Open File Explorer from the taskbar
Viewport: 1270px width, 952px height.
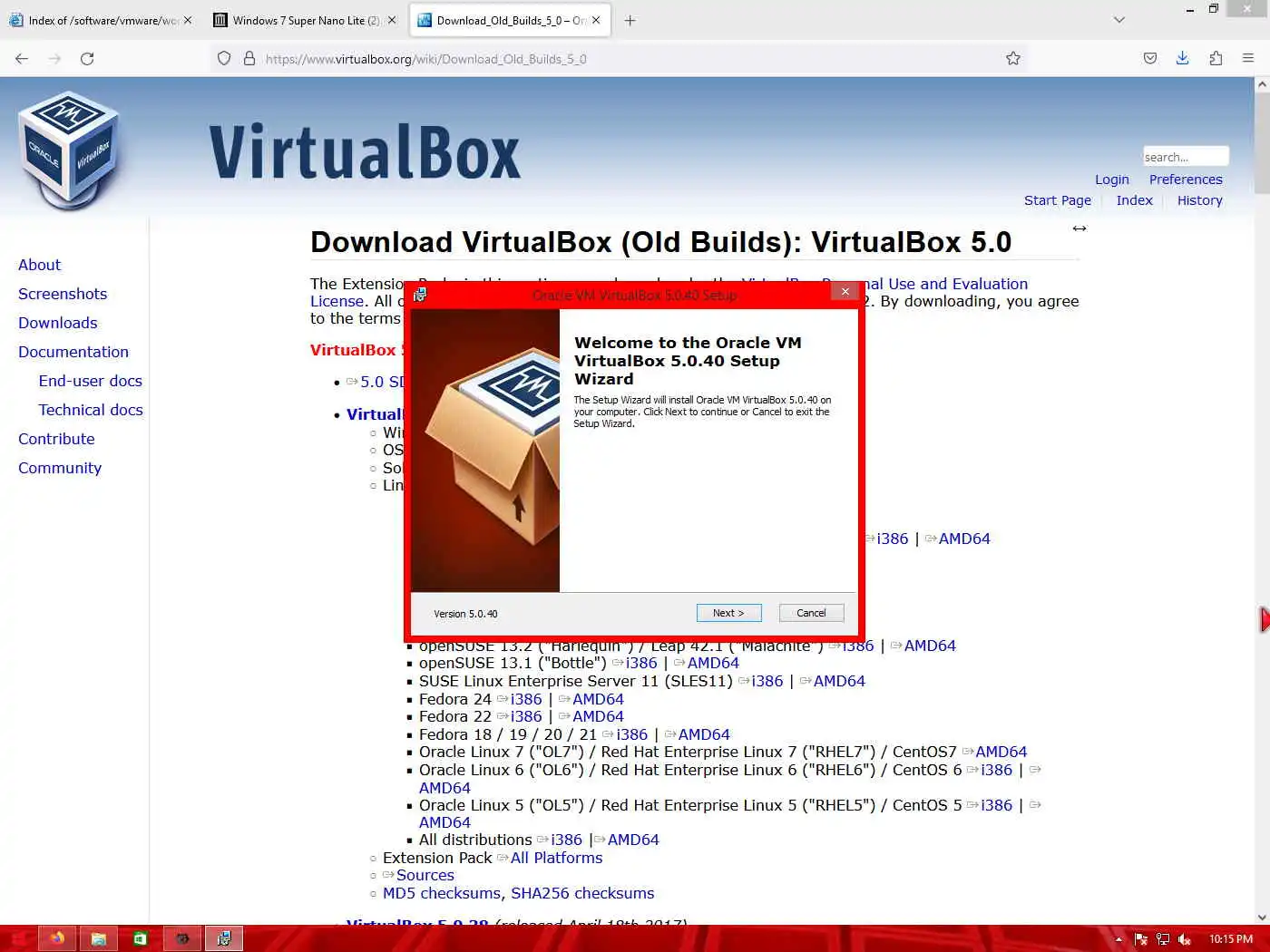pyautogui.click(x=98, y=938)
